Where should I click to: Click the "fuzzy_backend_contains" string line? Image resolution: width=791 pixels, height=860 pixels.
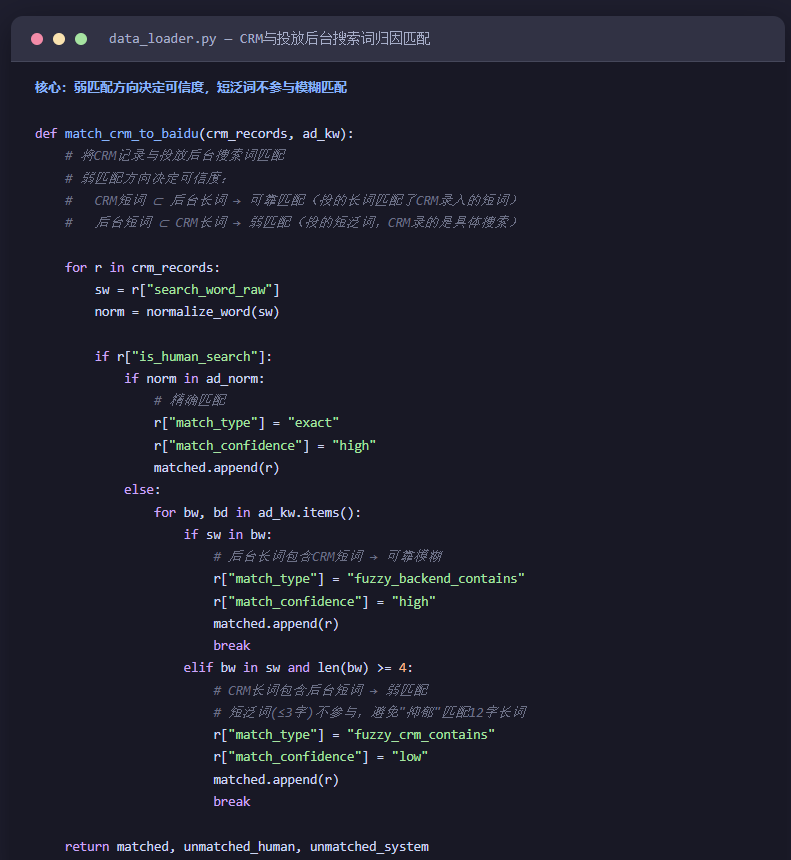click(369, 579)
